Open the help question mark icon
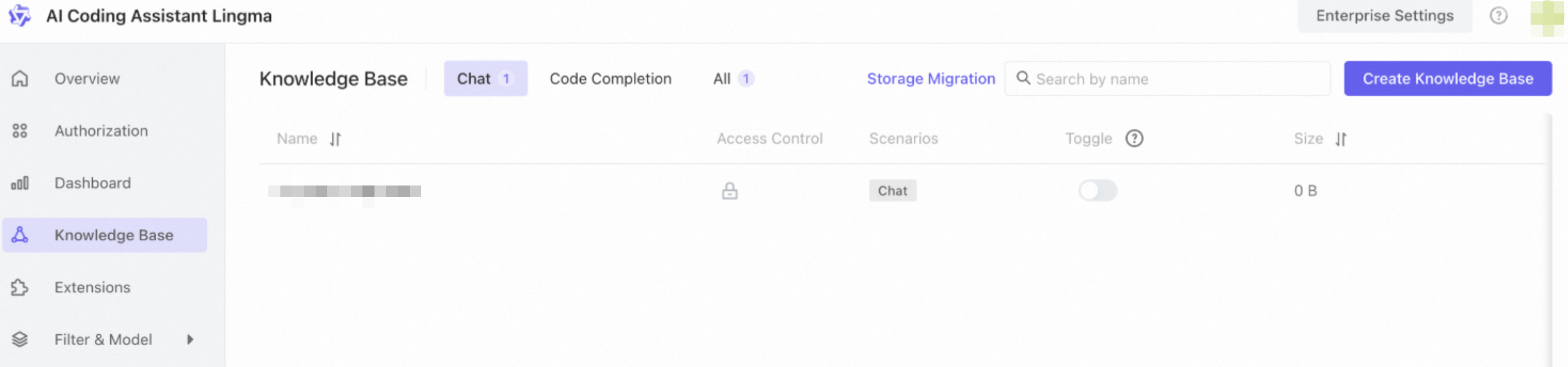This screenshot has width=1568, height=367. pyautogui.click(x=1499, y=15)
